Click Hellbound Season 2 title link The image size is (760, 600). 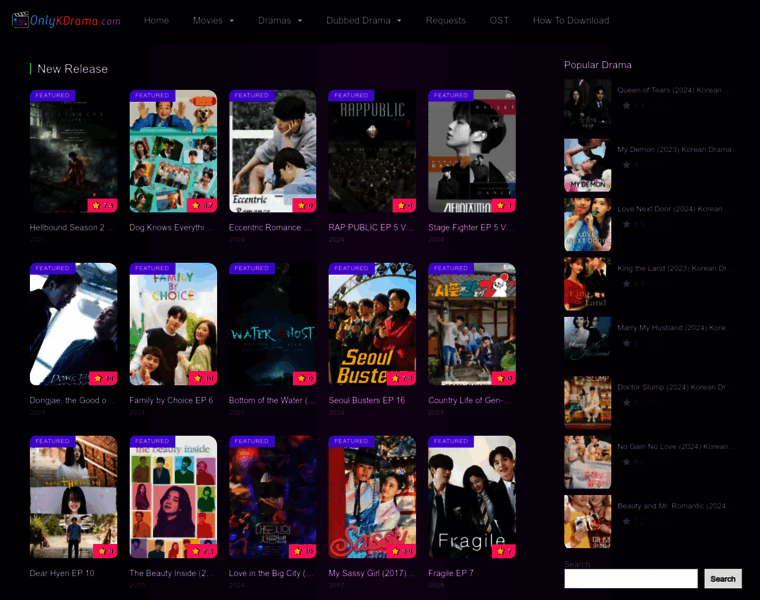pos(72,227)
